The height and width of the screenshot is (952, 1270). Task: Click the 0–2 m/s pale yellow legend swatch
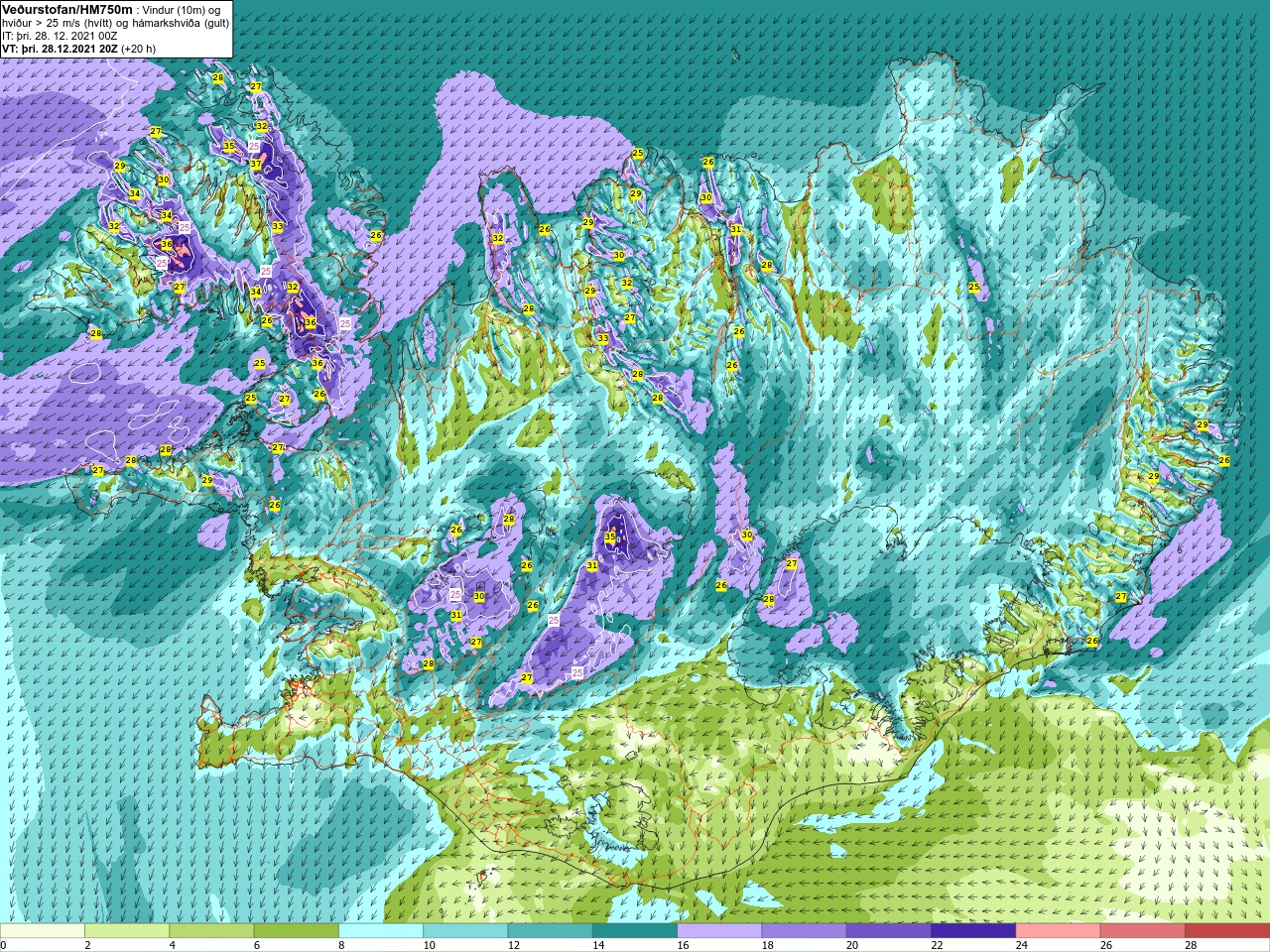[x=43, y=931]
